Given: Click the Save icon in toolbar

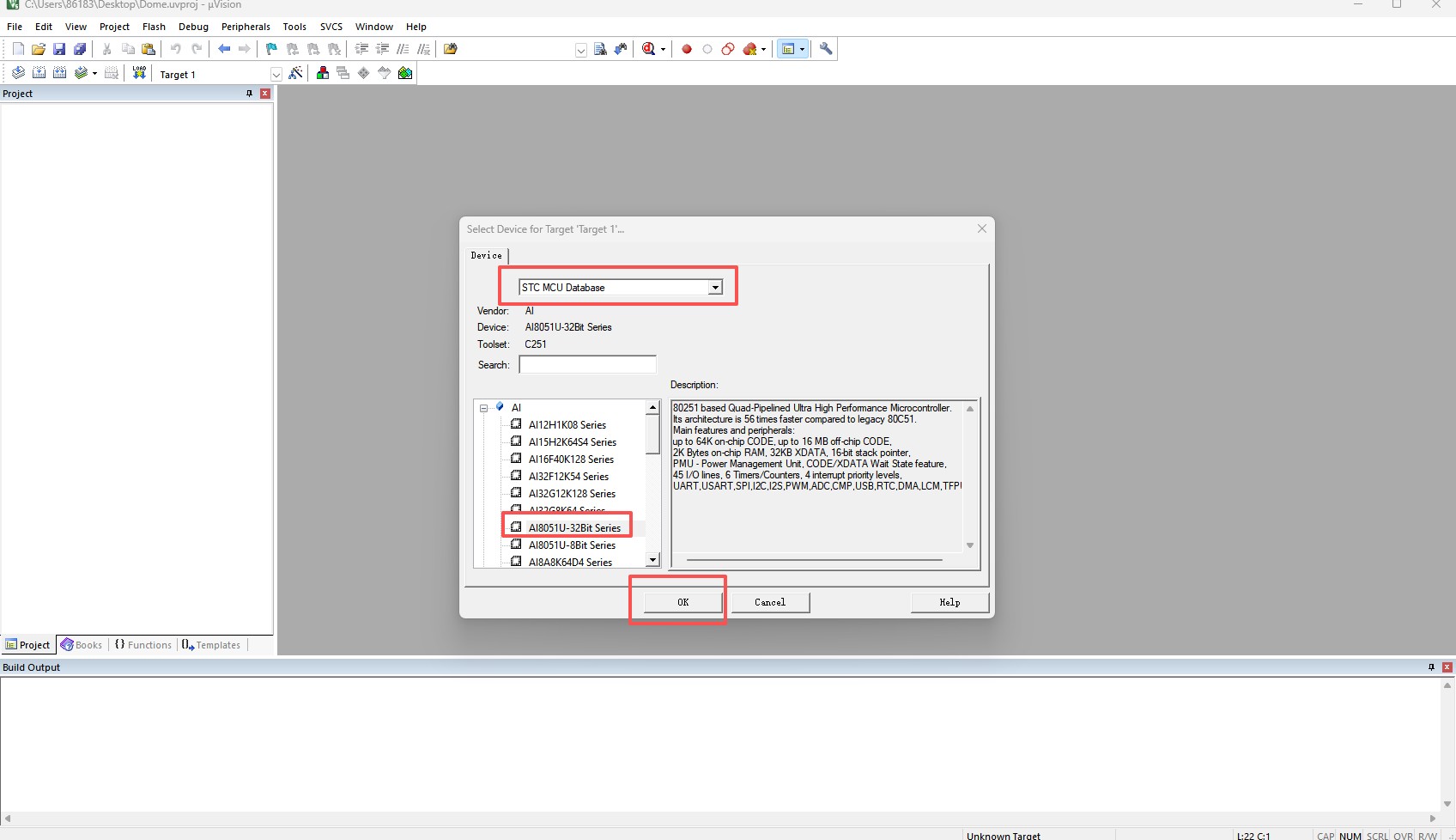Looking at the screenshot, I should [x=59, y=49].
